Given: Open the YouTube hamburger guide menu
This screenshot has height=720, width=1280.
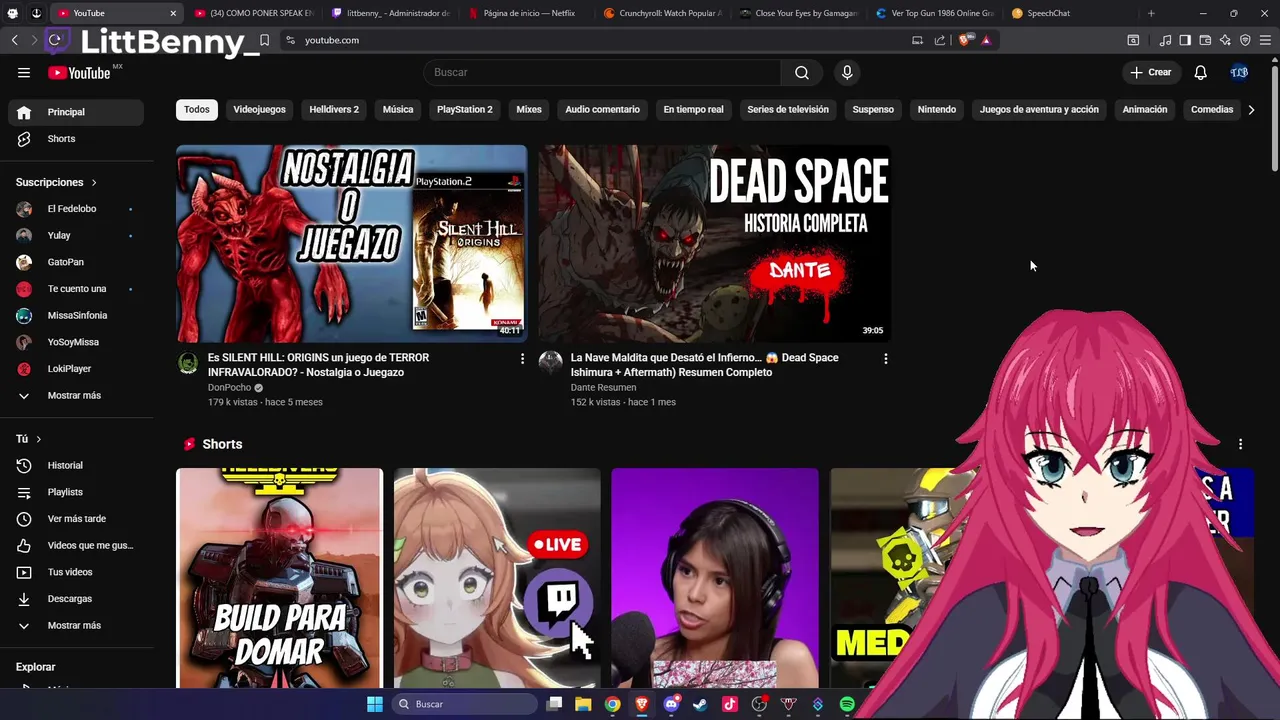Looking at the screenshot, I should click(24, 72).
